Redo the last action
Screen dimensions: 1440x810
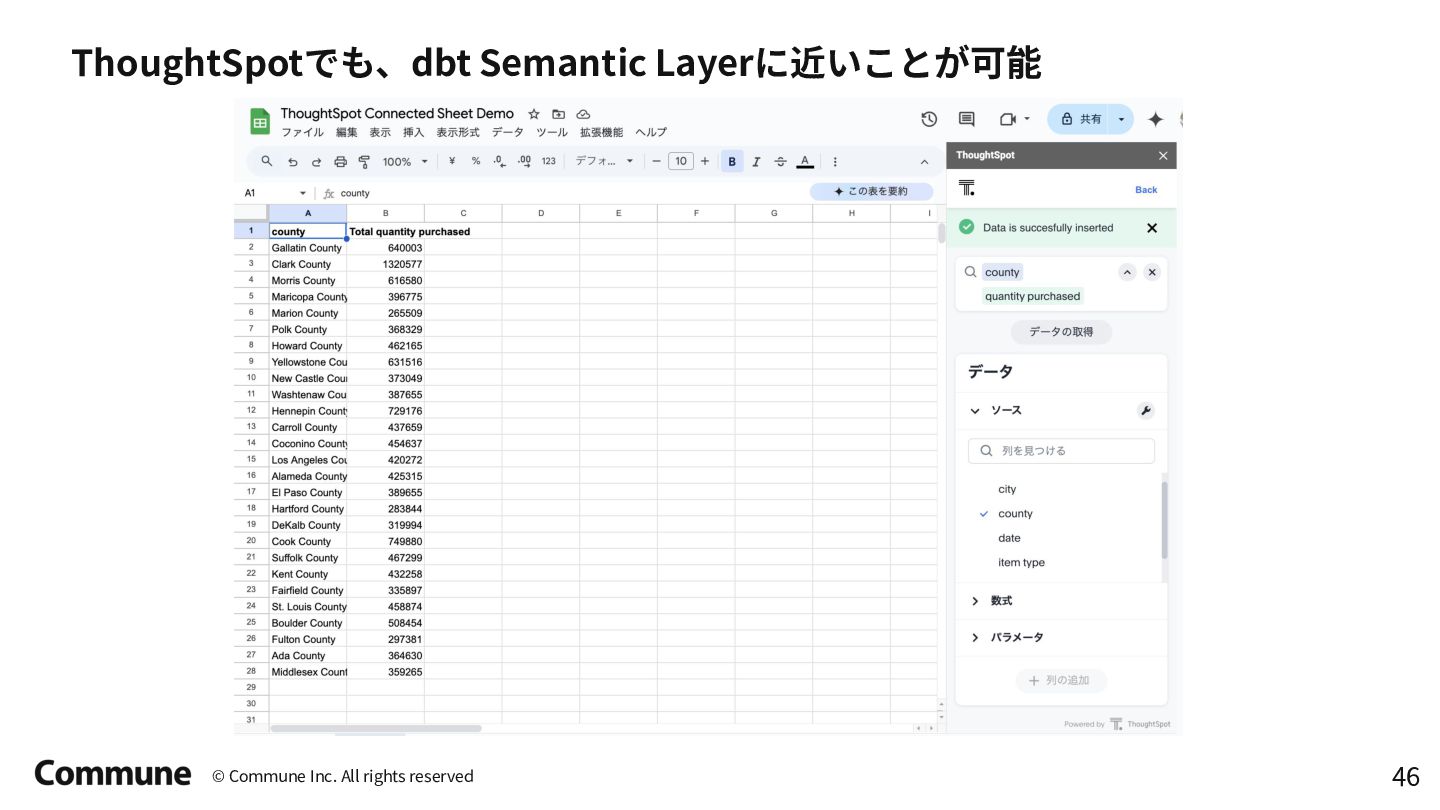[x=316, y=161]
